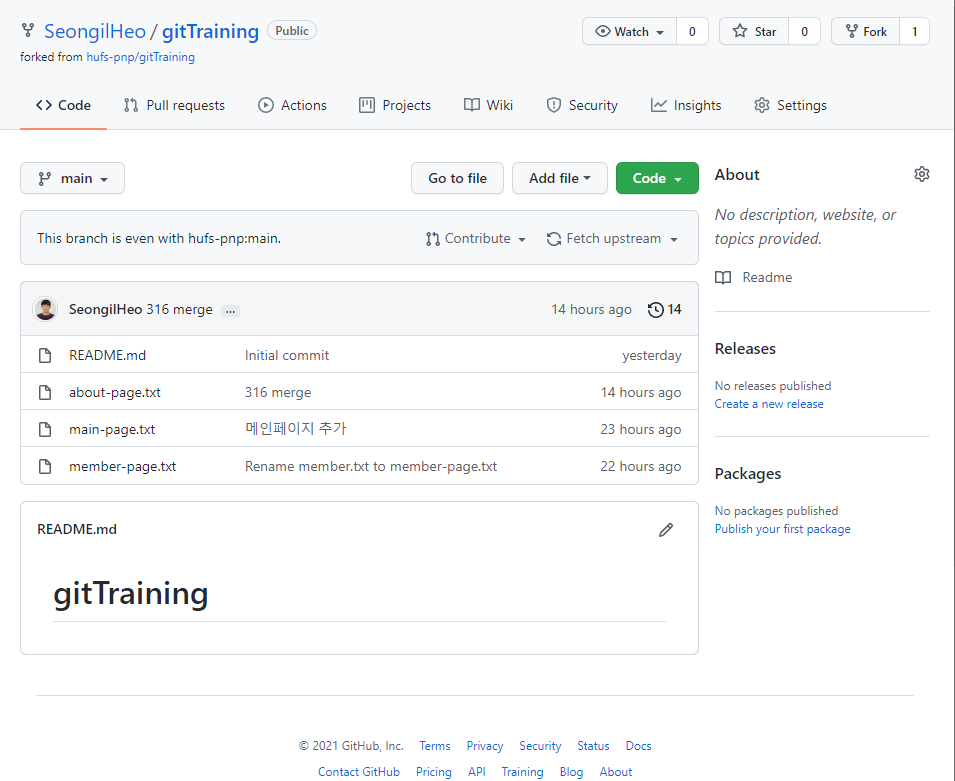This screenshot has width=955, height=781.
Task: Click the file icon beside about-page.txt
Action: (x=45, y=392)
